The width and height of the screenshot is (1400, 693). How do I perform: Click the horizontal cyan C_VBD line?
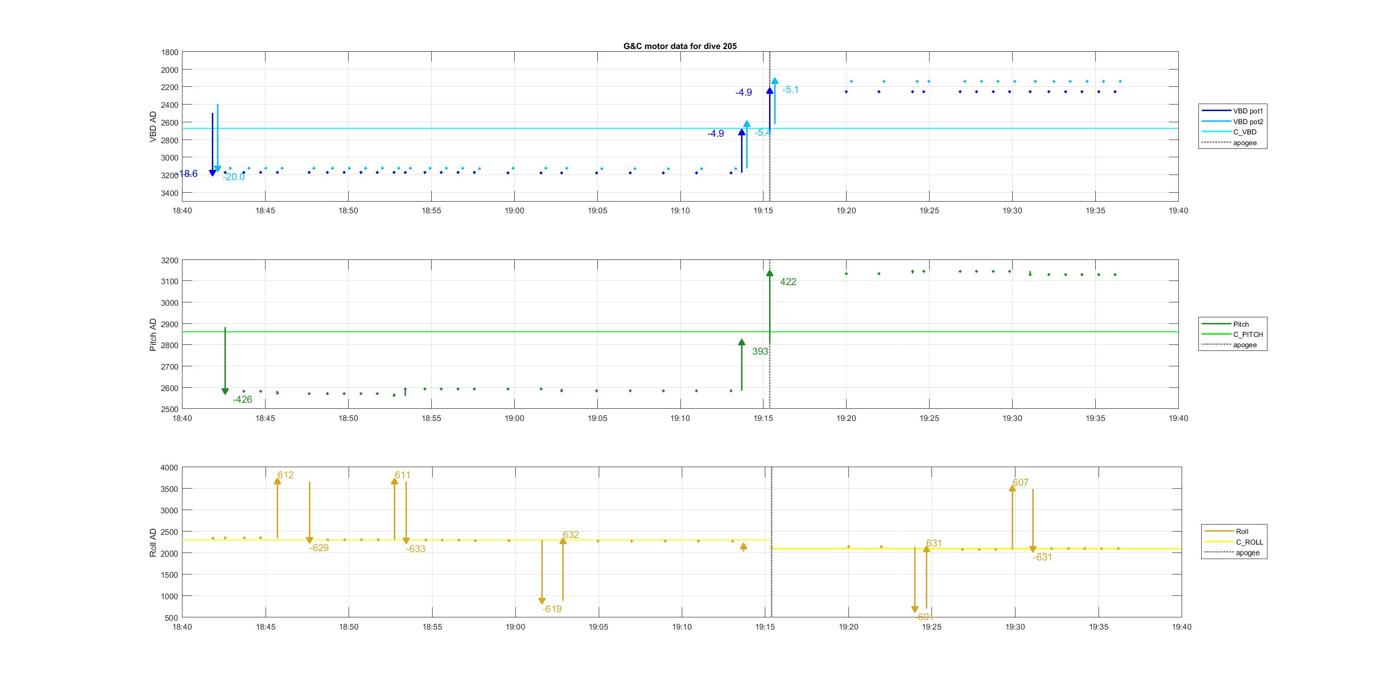pyautogui.click(x=680, y=128)
